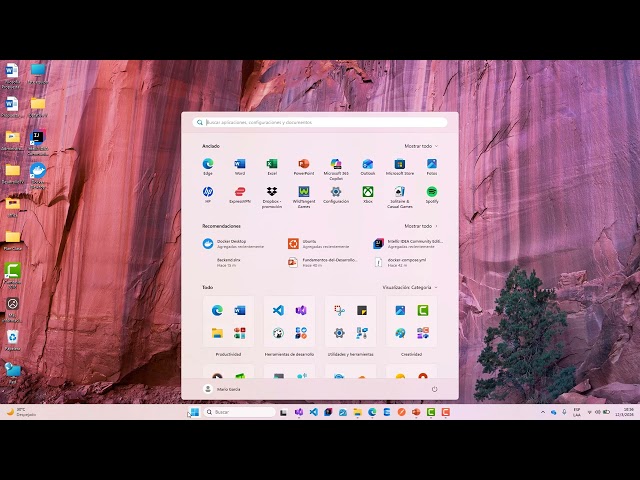
Task: Open orange circular app on the taskbar
Action: pyautogui.click(x=402, y=412)
